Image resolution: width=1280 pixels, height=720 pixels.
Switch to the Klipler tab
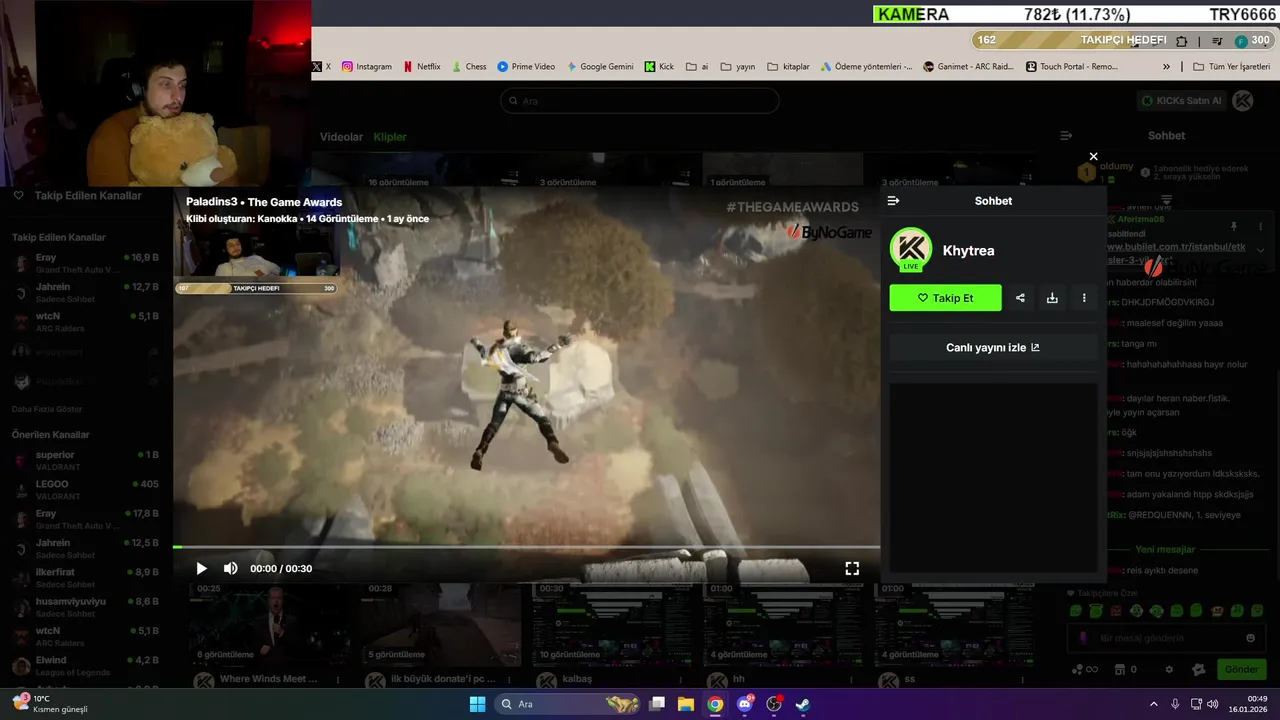point(390,137)
